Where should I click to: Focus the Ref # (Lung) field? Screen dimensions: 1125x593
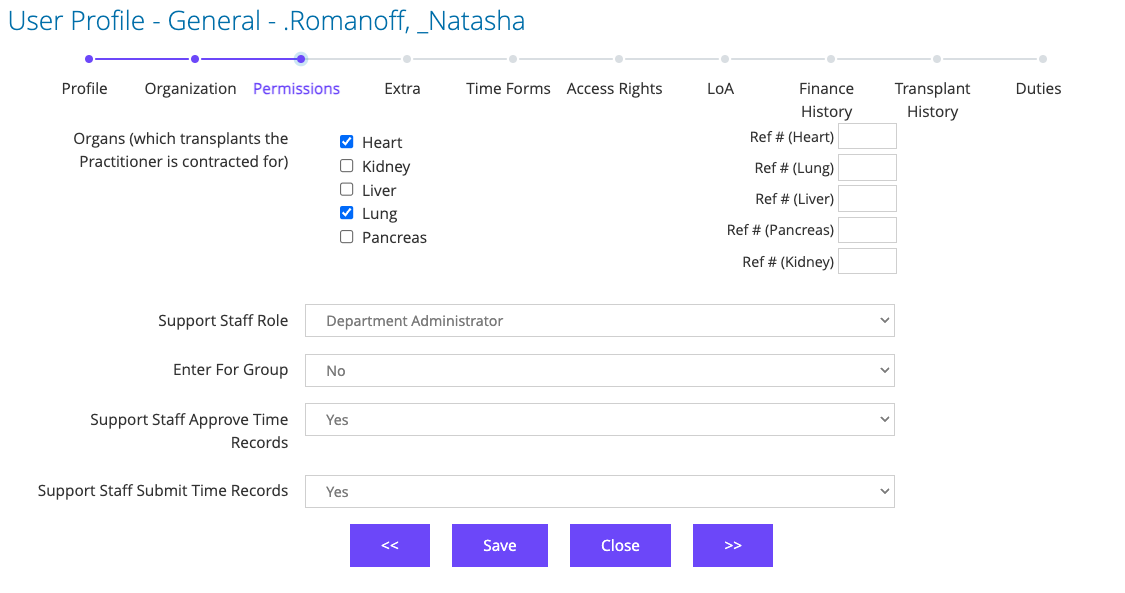867,168
